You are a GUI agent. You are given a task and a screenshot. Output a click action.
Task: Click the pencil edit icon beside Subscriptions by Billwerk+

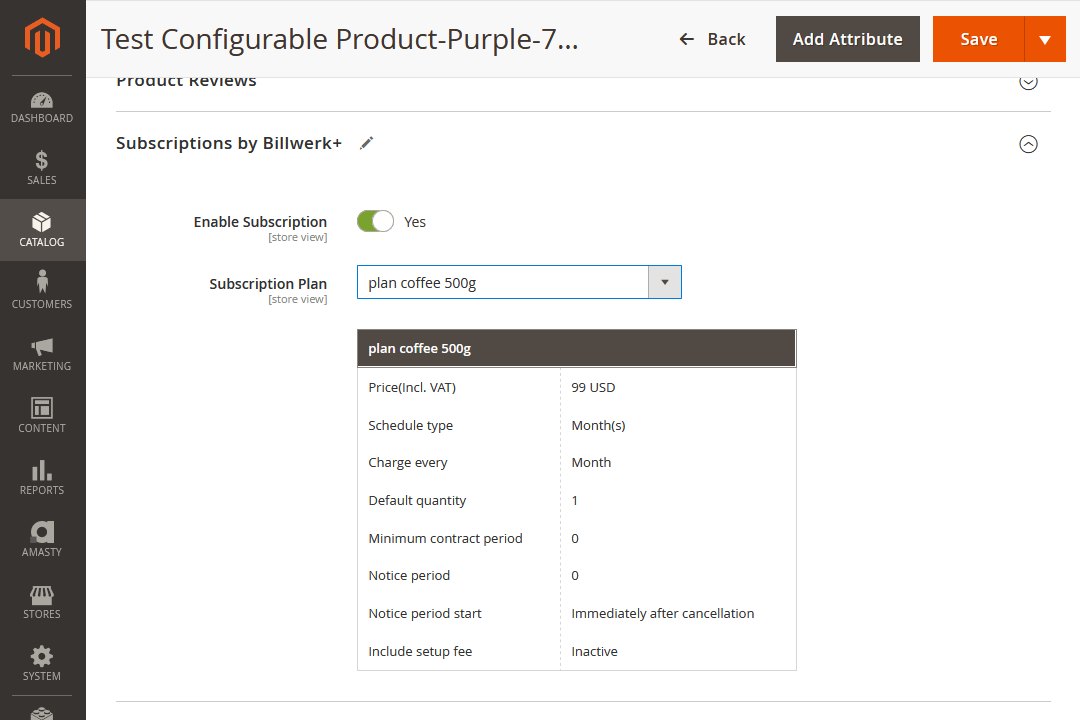click(366, 143)
